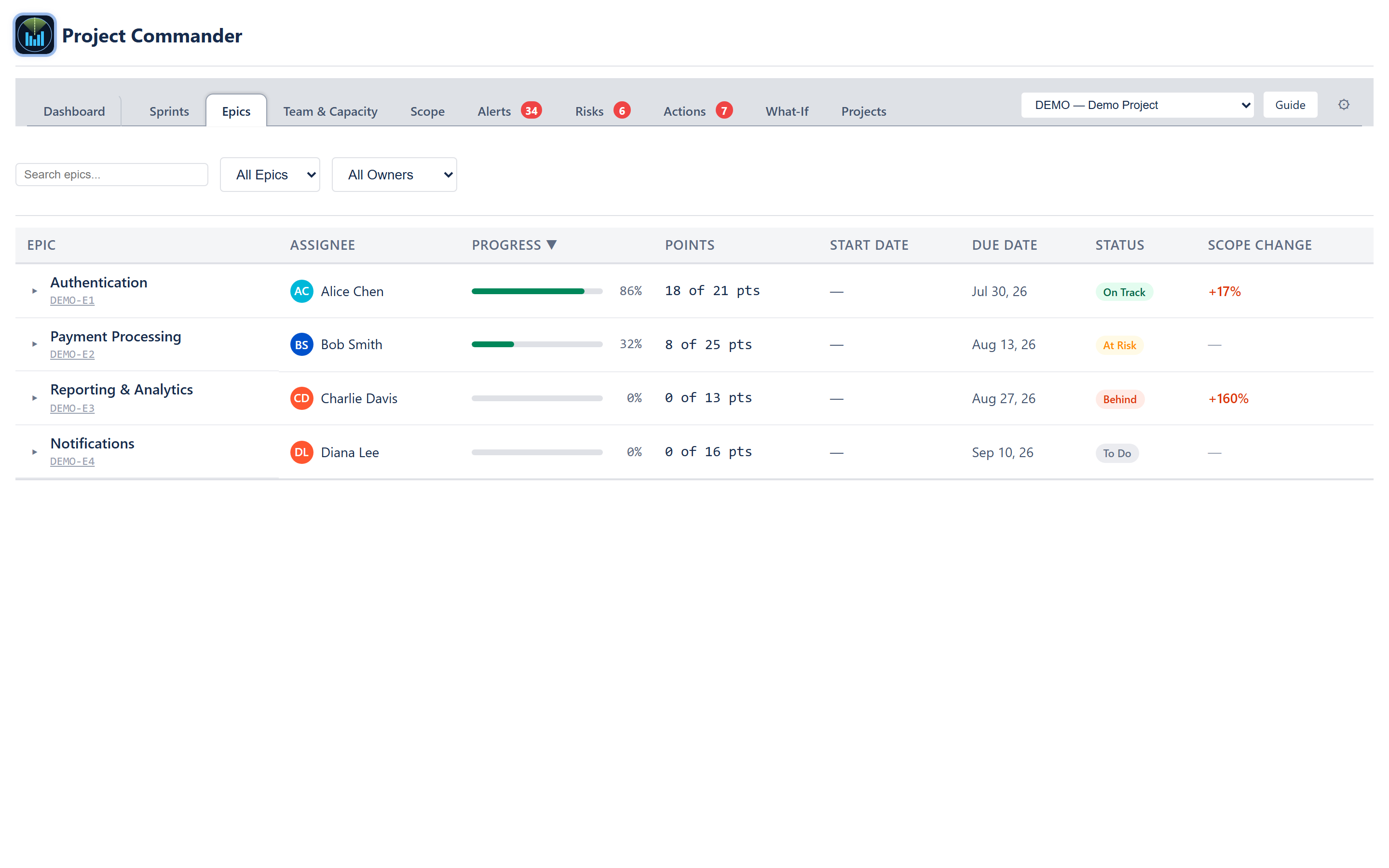The image size is (1389, 868).
Task: Click the +17% scope change value
Action: pos(1224,292)
